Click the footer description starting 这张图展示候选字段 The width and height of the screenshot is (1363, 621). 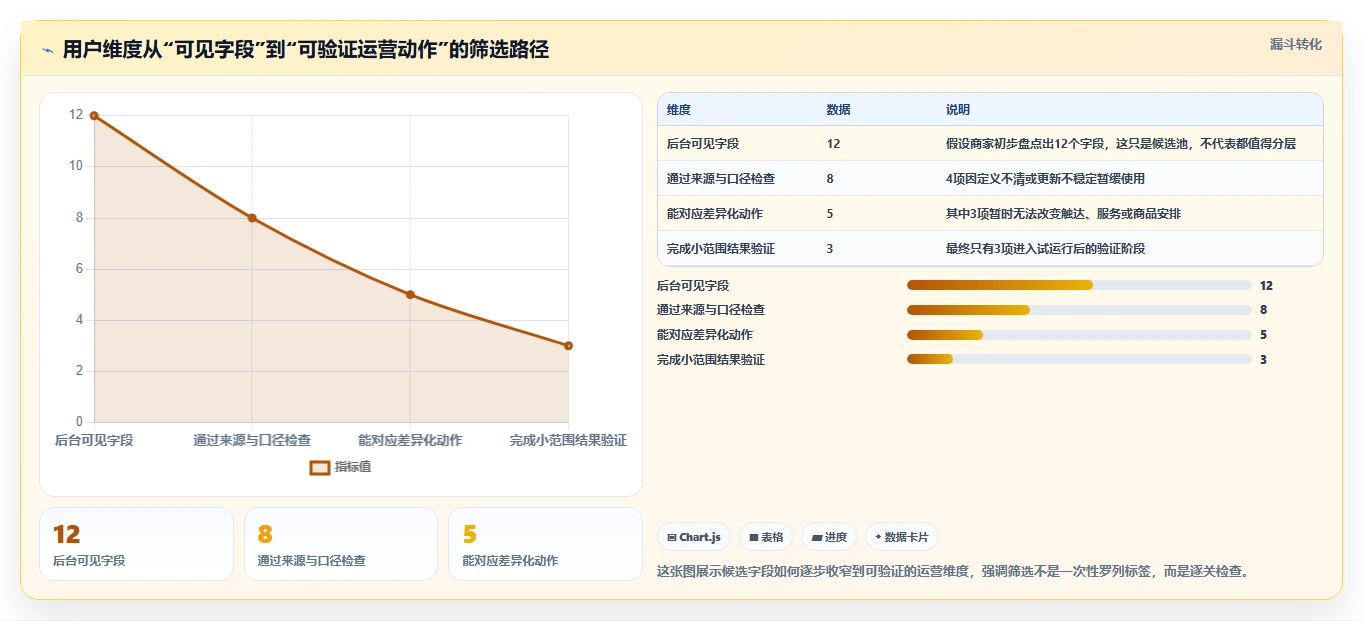point(953,572)
